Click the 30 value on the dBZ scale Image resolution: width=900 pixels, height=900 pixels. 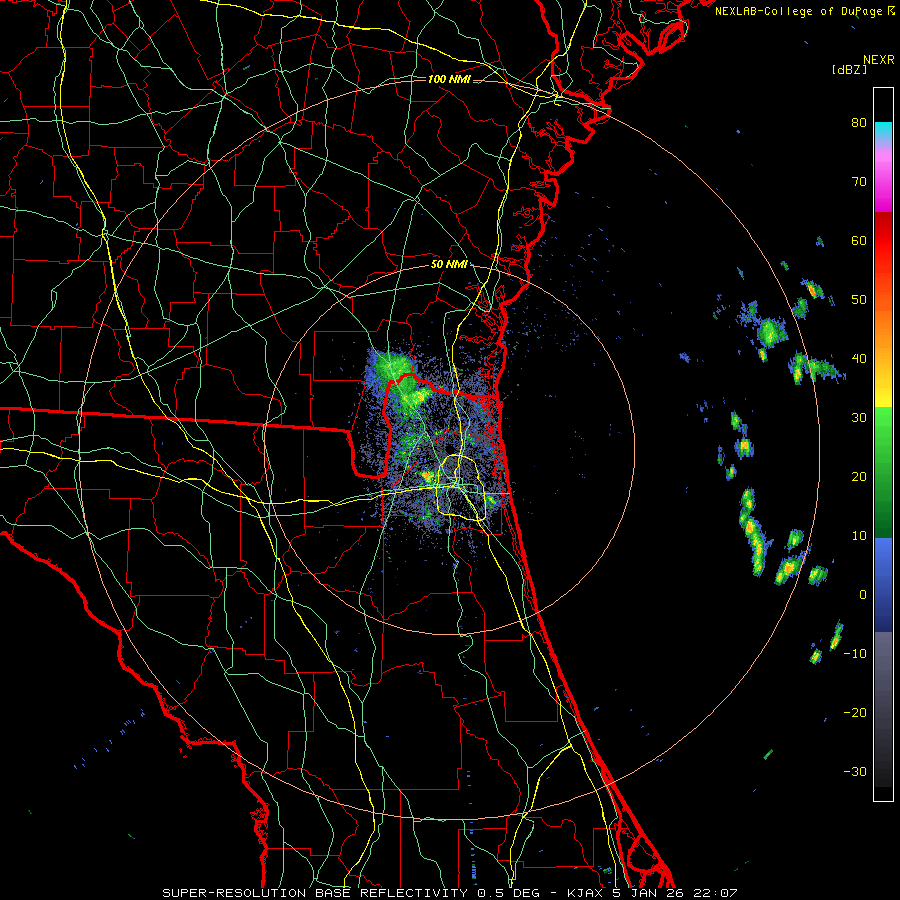click(859, 418)
